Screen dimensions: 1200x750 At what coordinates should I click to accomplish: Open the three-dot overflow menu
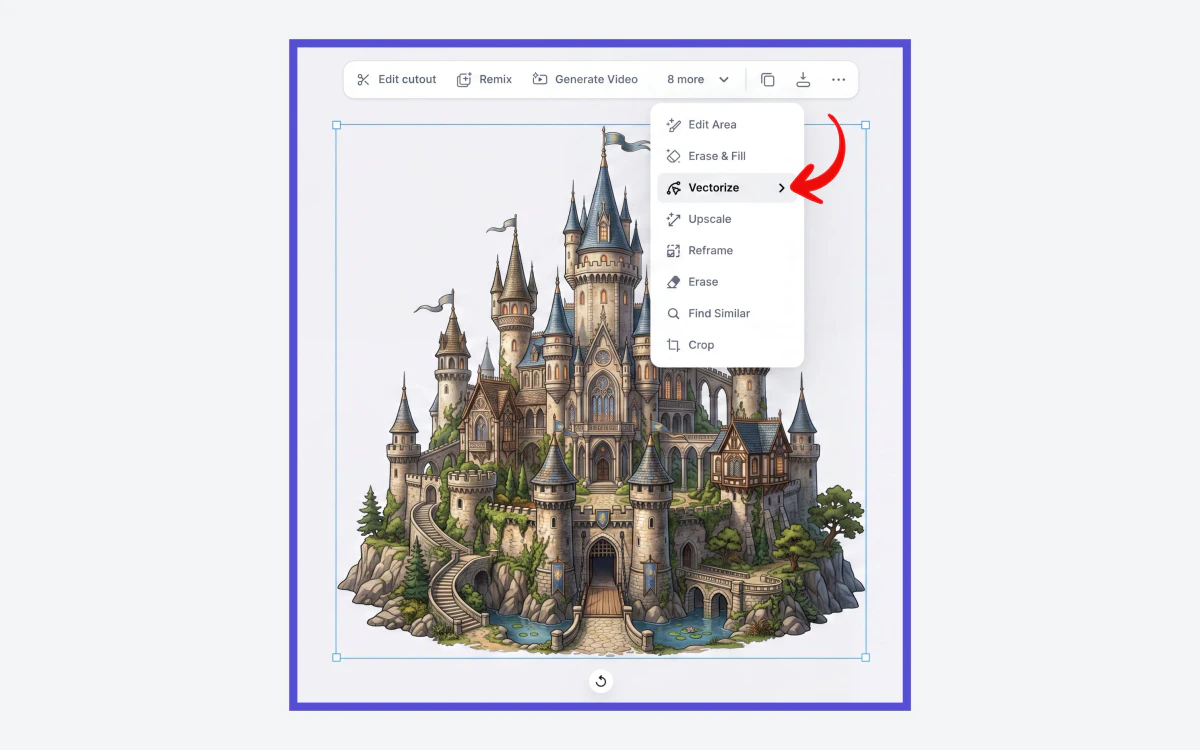click(x=838, y=79)
